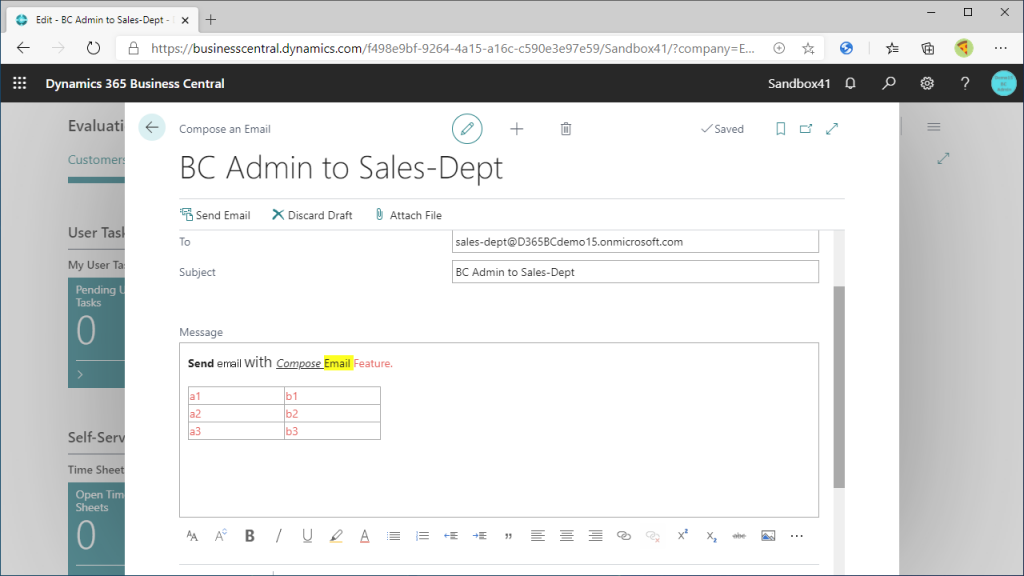Image resolution: width=1024 pixels, height=576 pixels.
Task: Bookmark this page with the bookmark icon
Action: pos(780,129)
